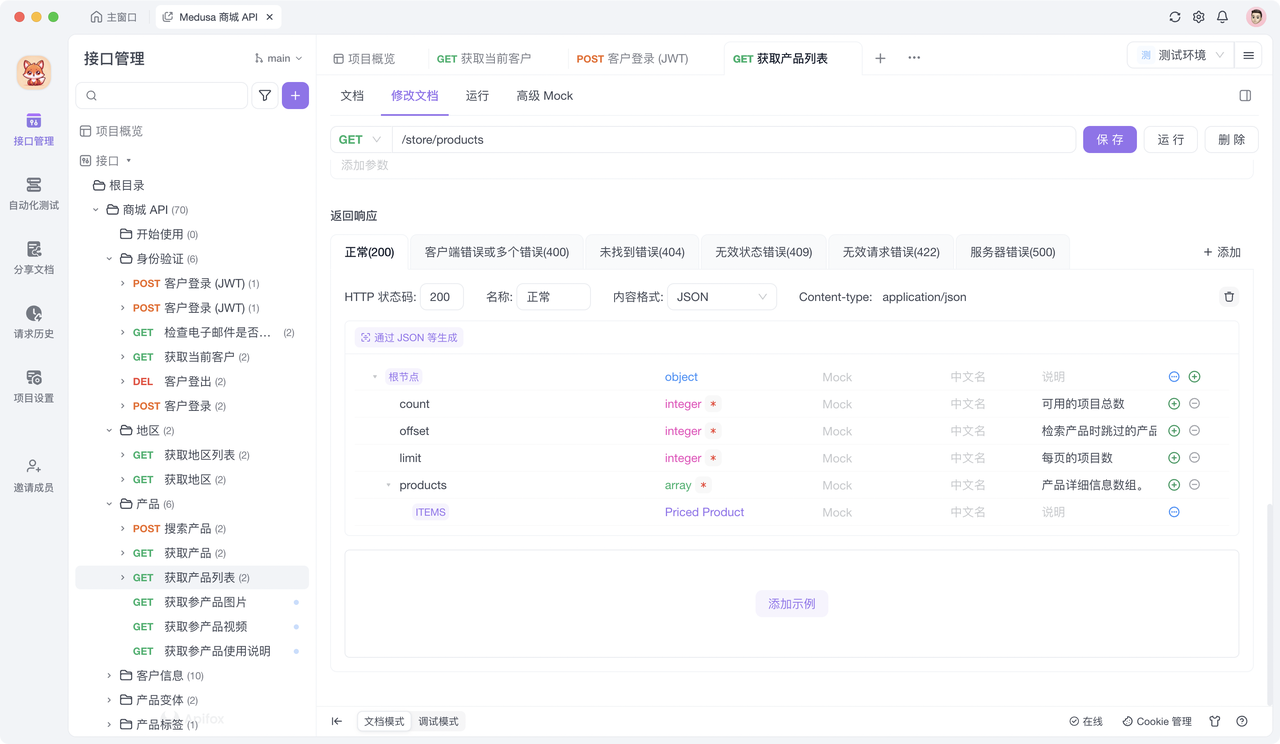Expand the 产品变体 folder
The height and width of the screenshot is (744, 1280).
[110, 700]
